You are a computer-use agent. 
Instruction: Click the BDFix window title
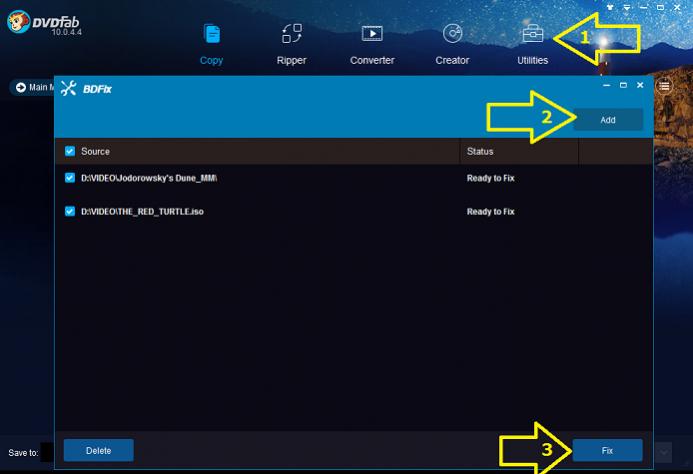pyautogui.click(x=97, y=89)
